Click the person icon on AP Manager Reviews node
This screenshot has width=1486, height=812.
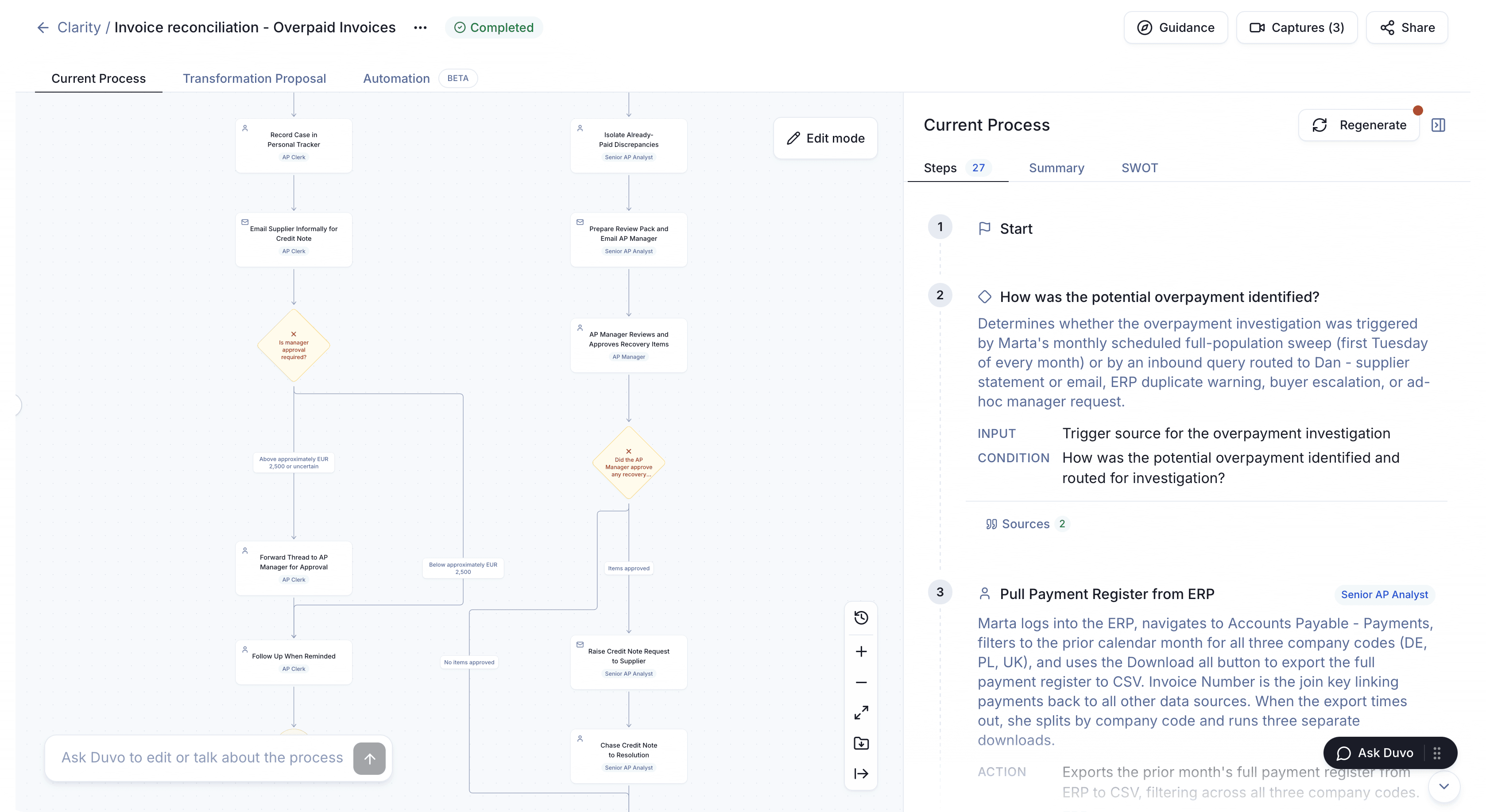580,328
